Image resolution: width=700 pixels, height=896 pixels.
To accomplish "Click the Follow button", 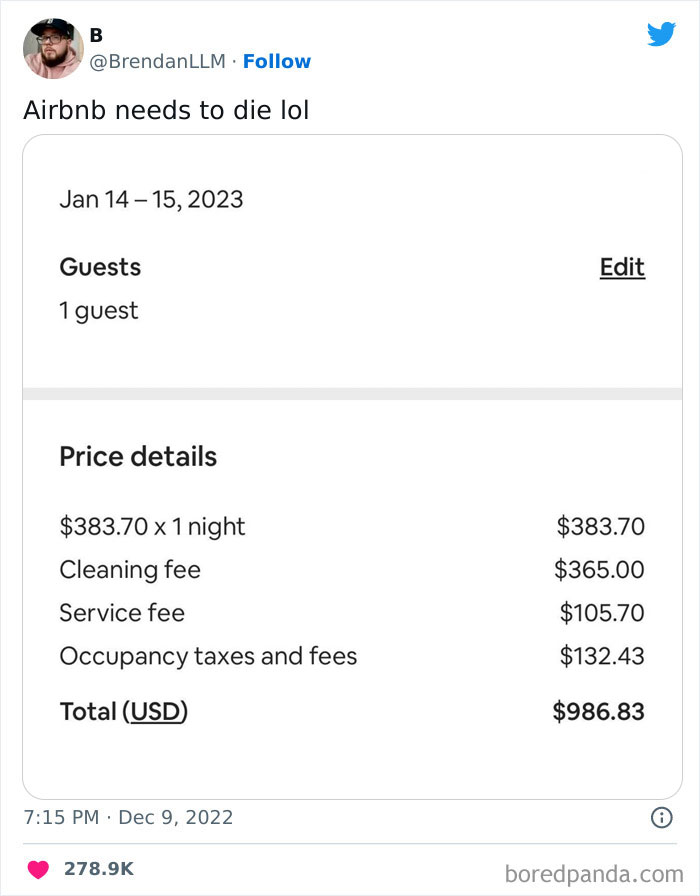I will 277,61.
